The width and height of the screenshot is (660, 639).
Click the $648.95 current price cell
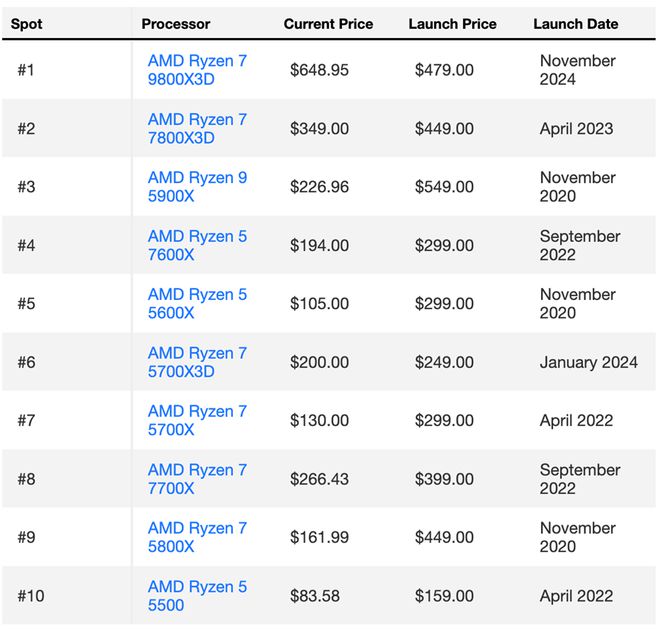coord(319,70)
